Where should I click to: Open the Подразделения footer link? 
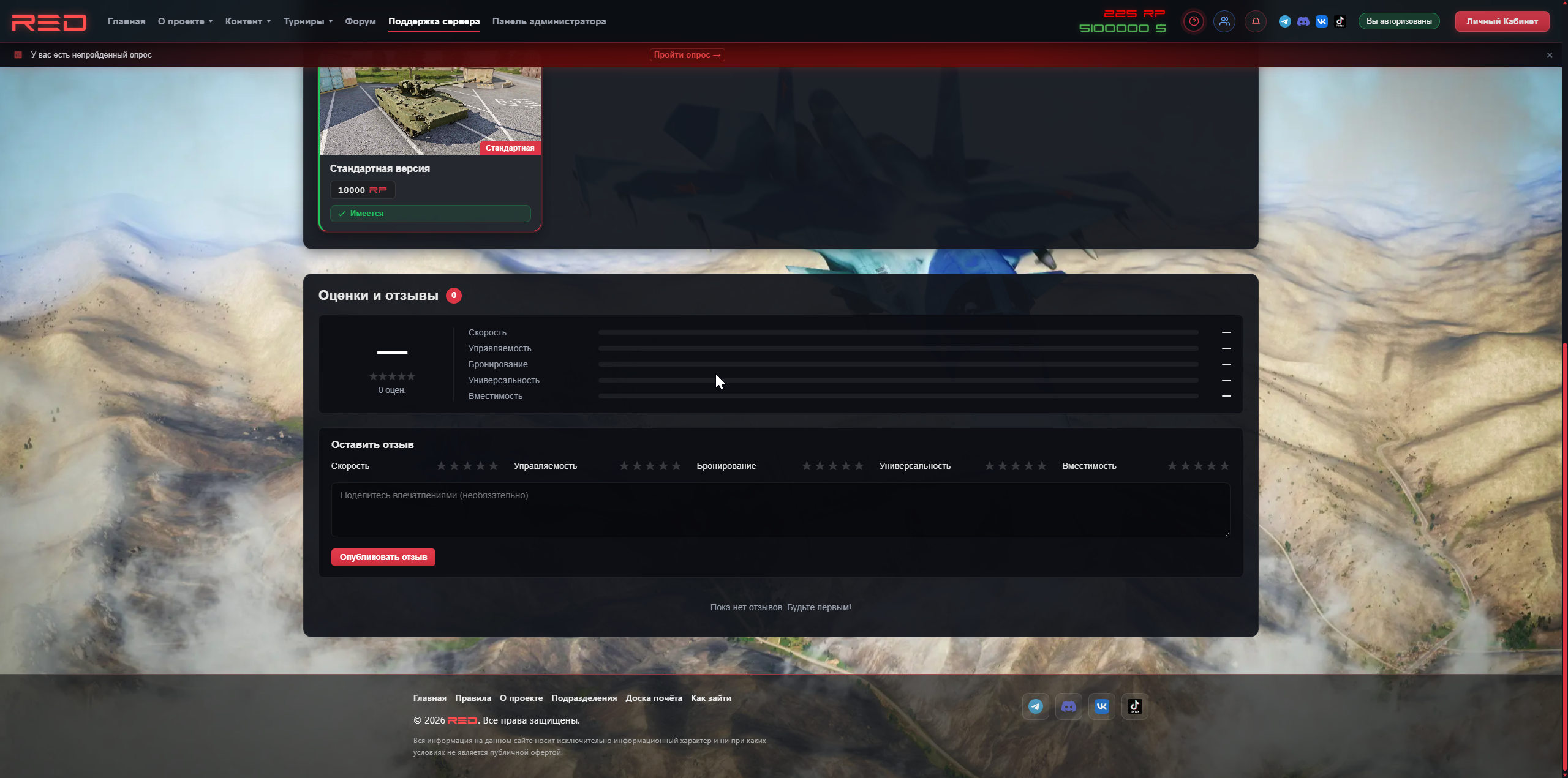click(x=584, y=698)
